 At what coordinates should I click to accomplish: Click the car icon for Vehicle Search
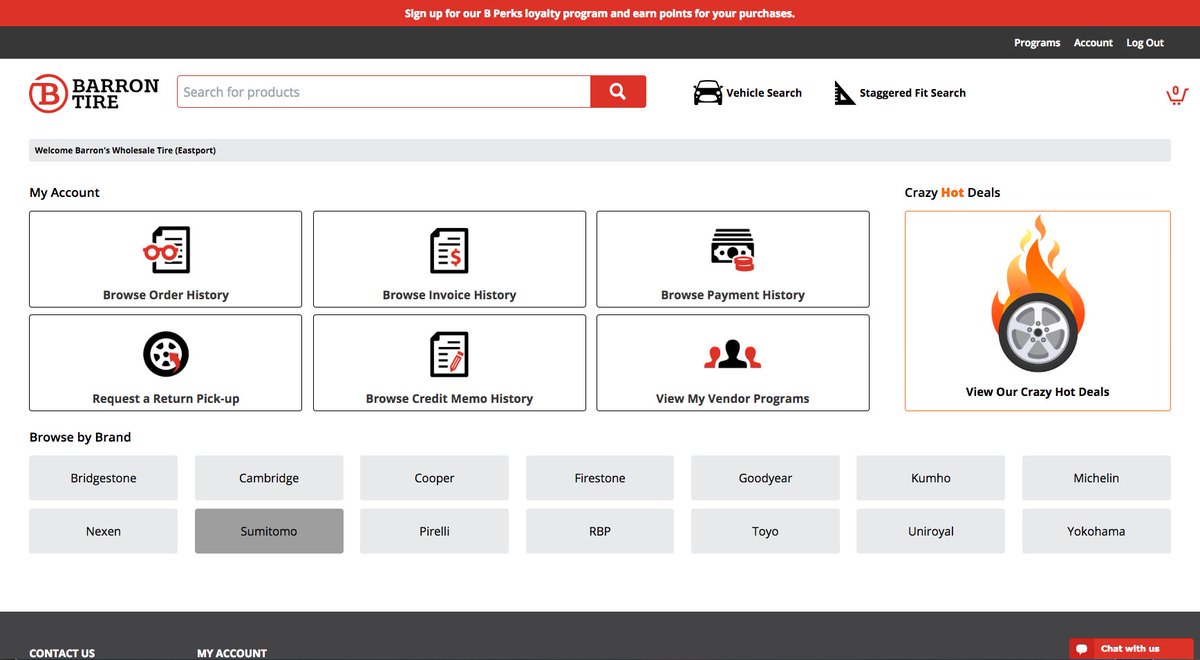[708, 93]
